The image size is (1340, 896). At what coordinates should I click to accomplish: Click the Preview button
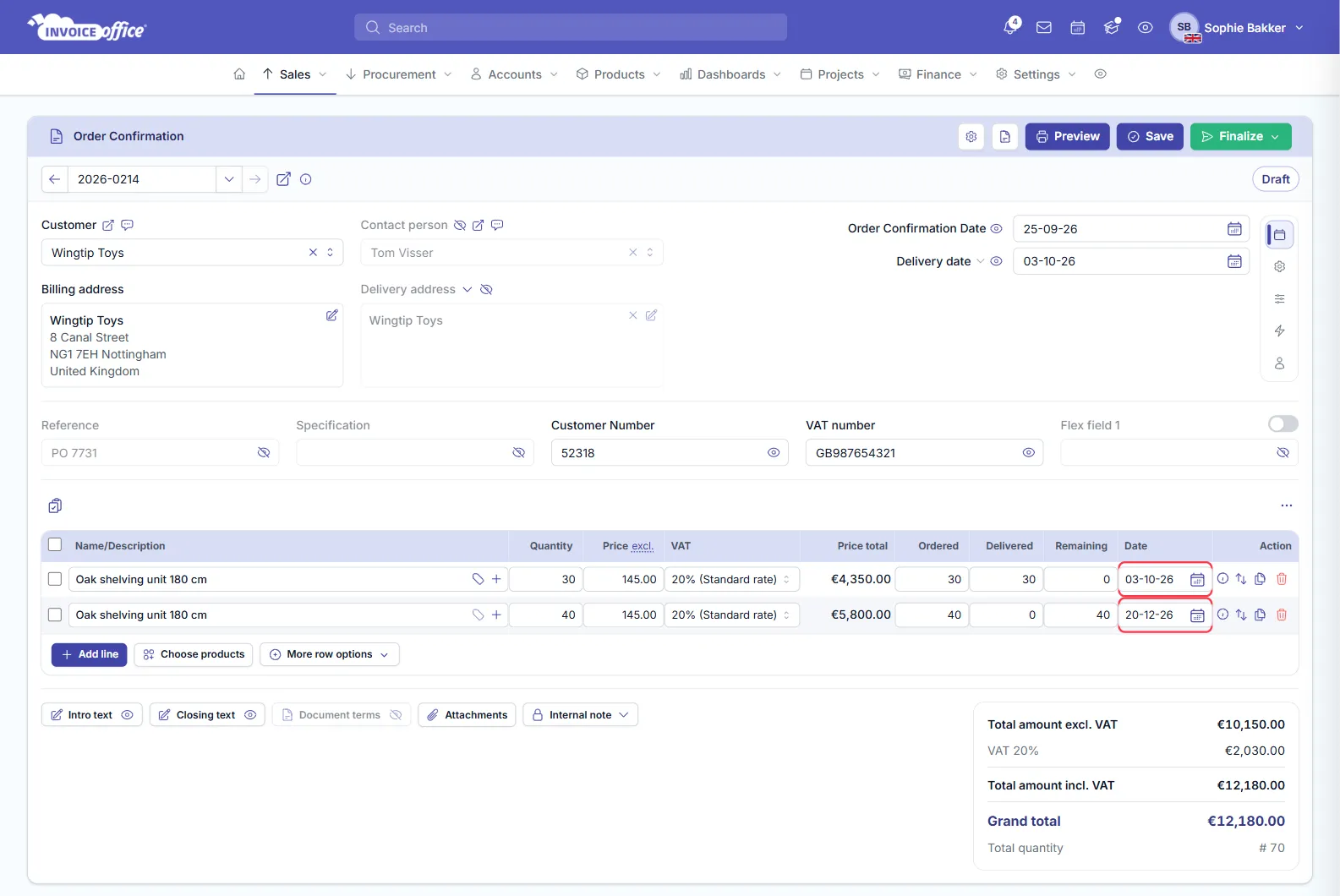click(x=1068, y=136)
